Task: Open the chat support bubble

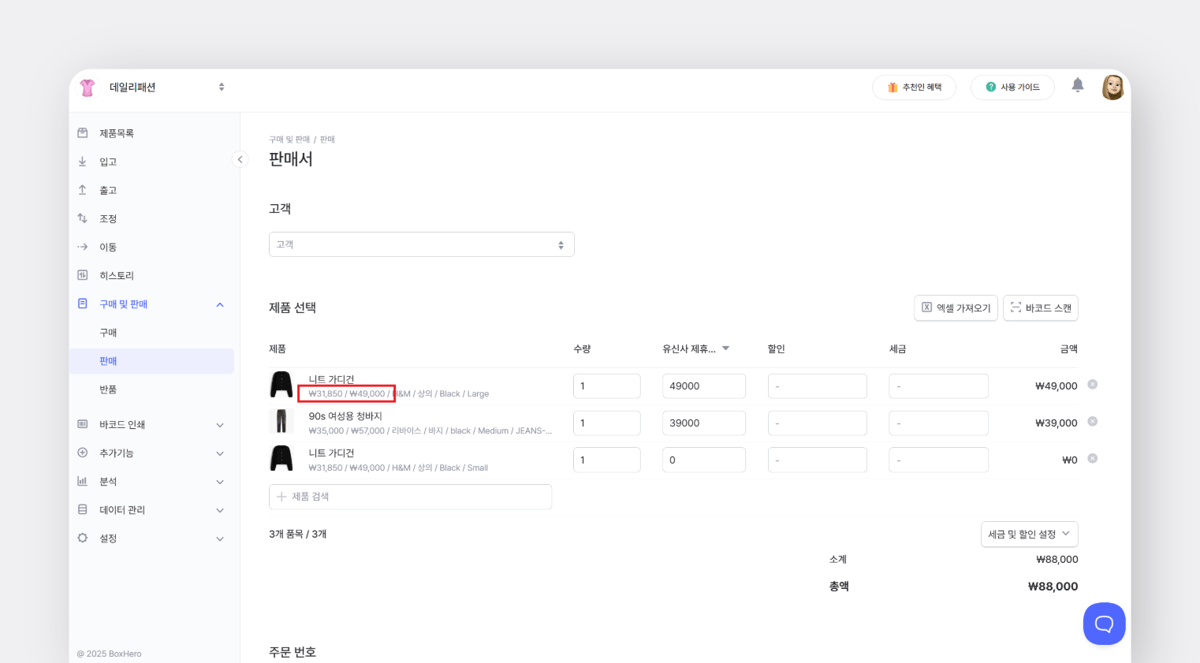Action: (x=1104, y=623)
